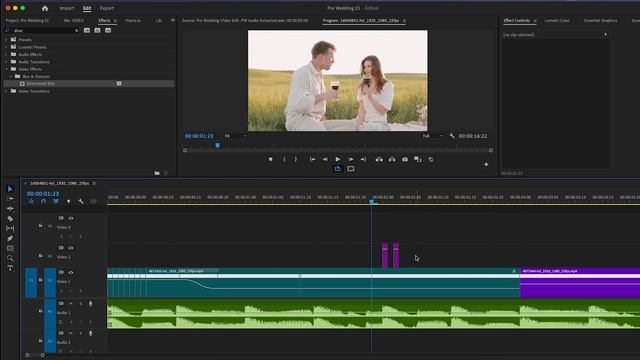This screenshot has height=360, width=640.
Task: Toggle full screen monitor icon
Action: [x=351, y=169]
